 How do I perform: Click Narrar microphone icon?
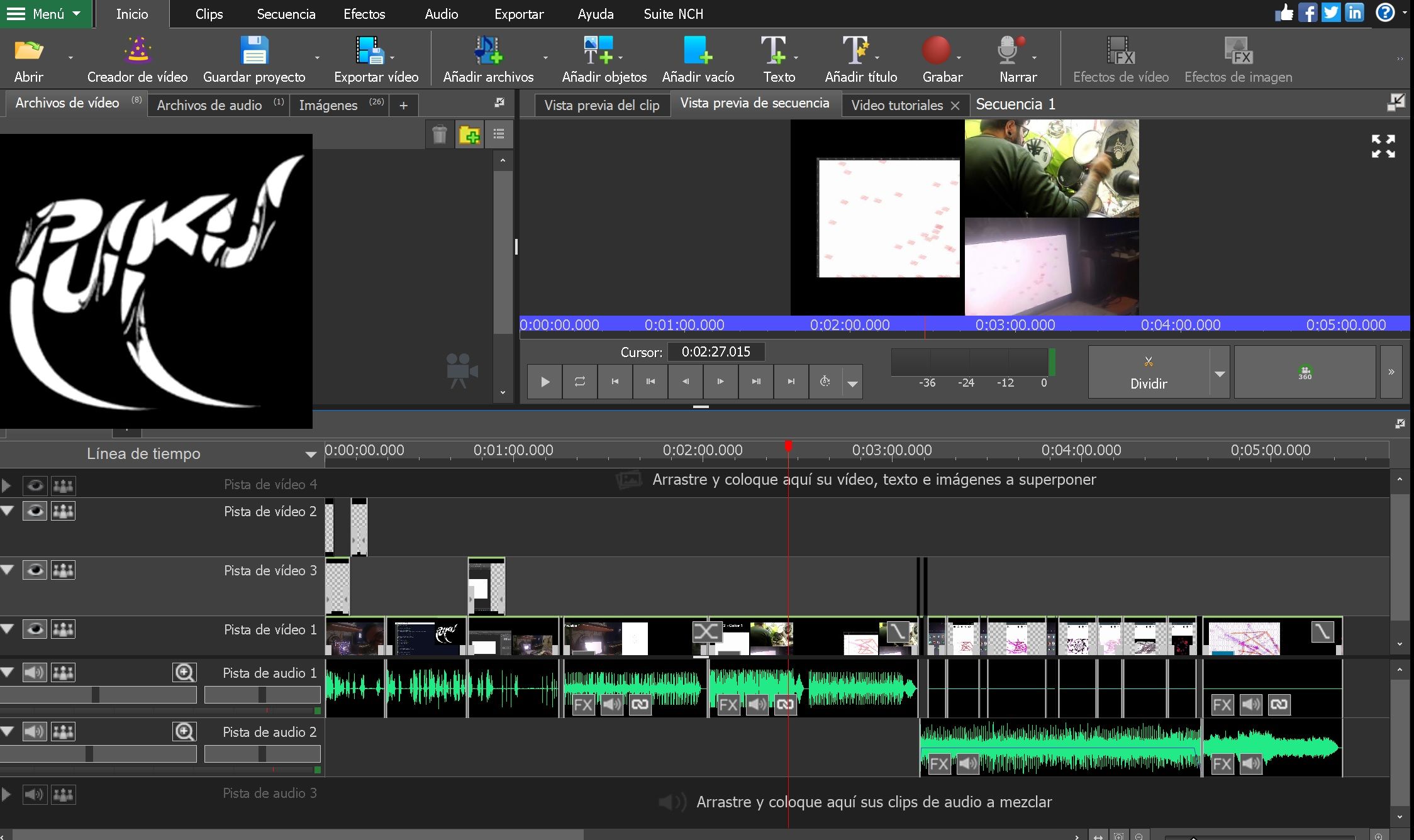tap(1010, 52)
